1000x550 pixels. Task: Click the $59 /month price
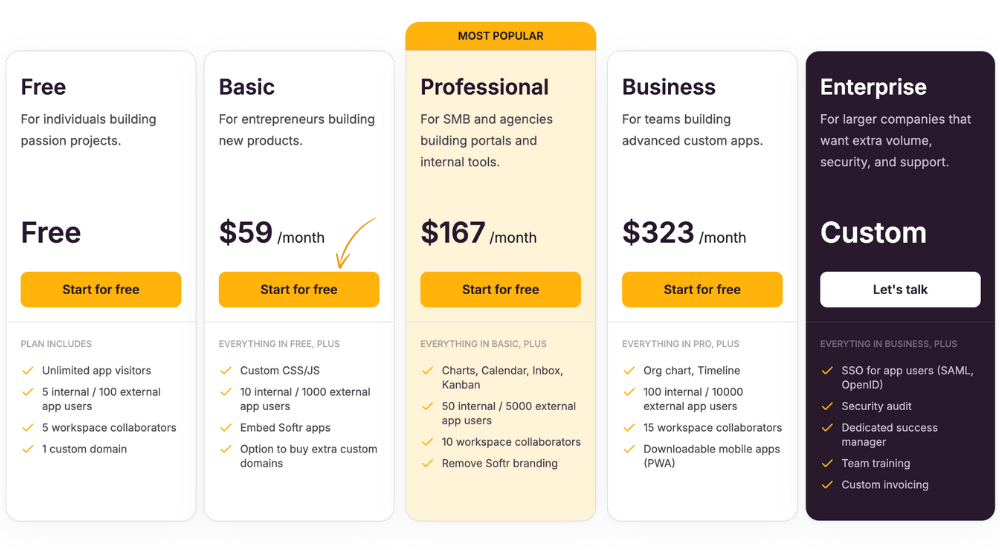click(272, 233)
